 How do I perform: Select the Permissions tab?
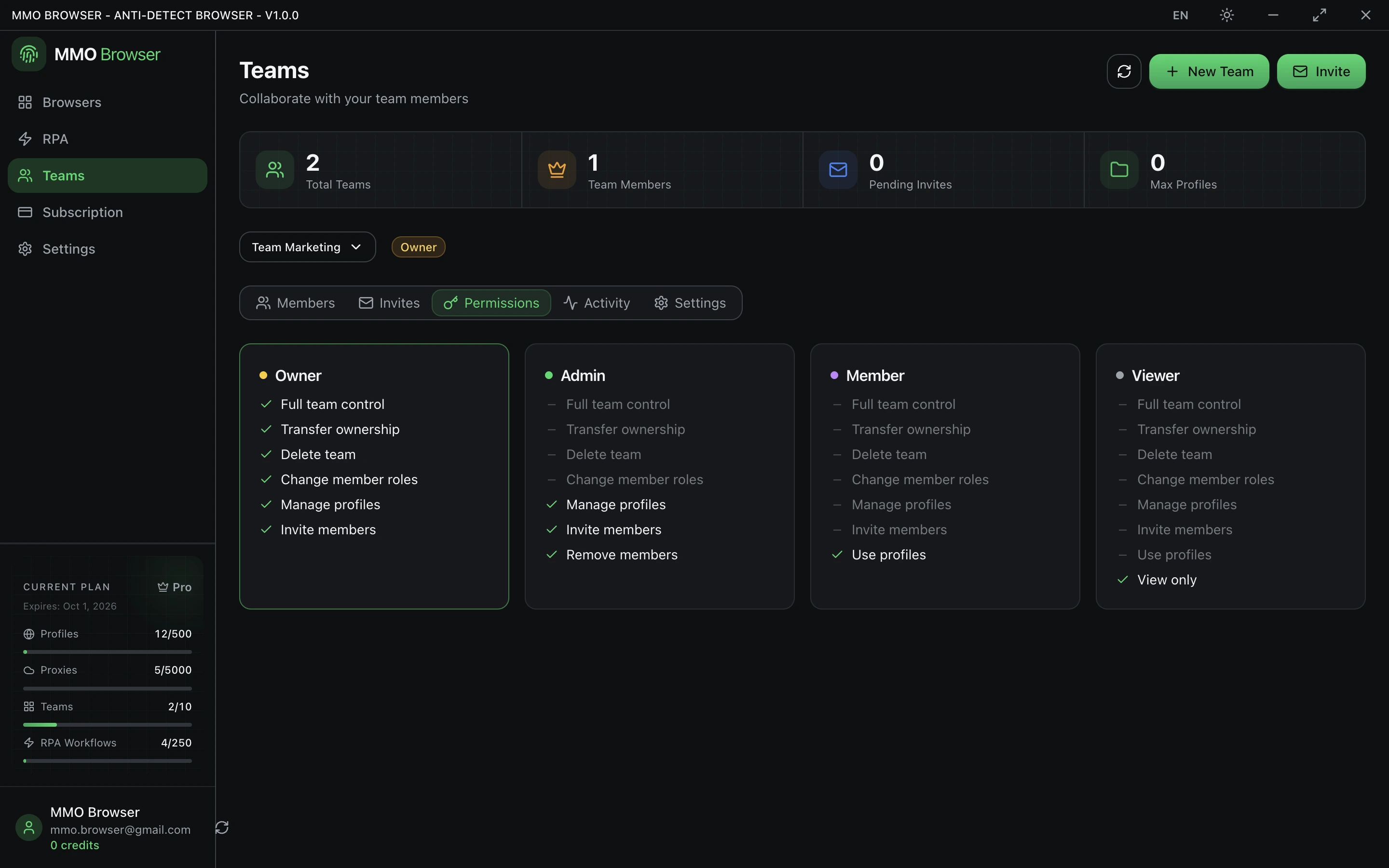[491, 303]
